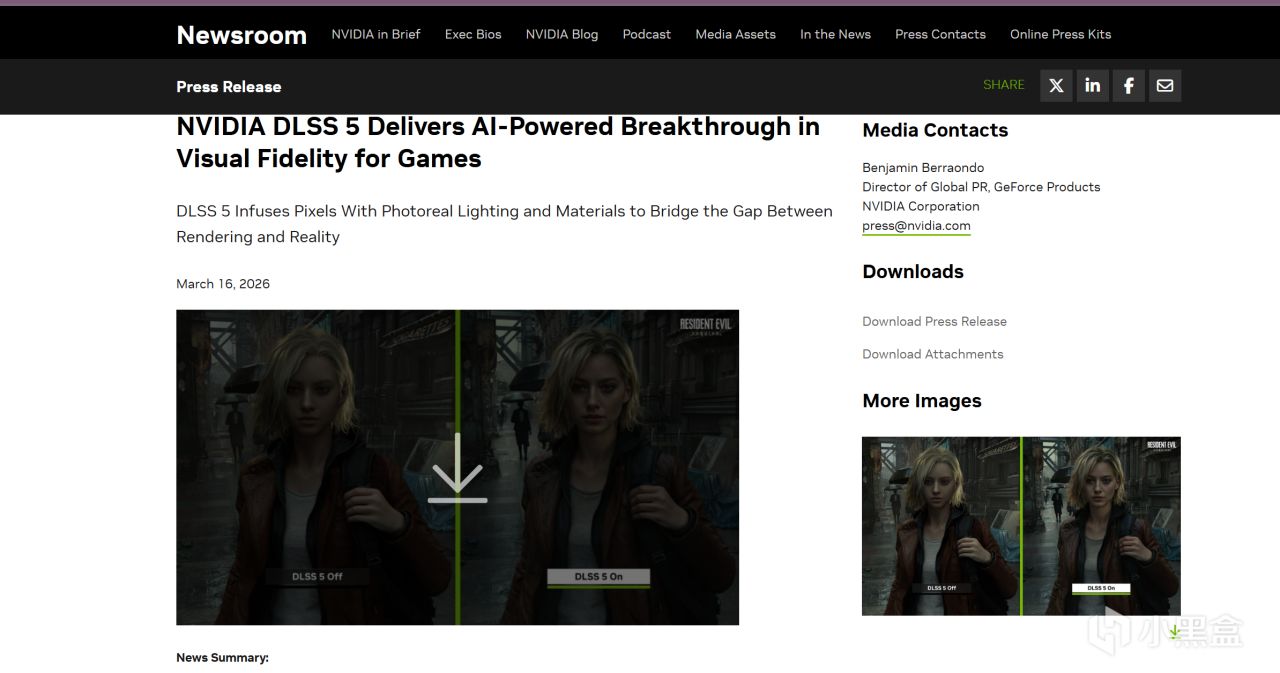Viewport: 1280px width, 673px height.
Task: Select the Podcast menu item
Action: tap(647, 34)
